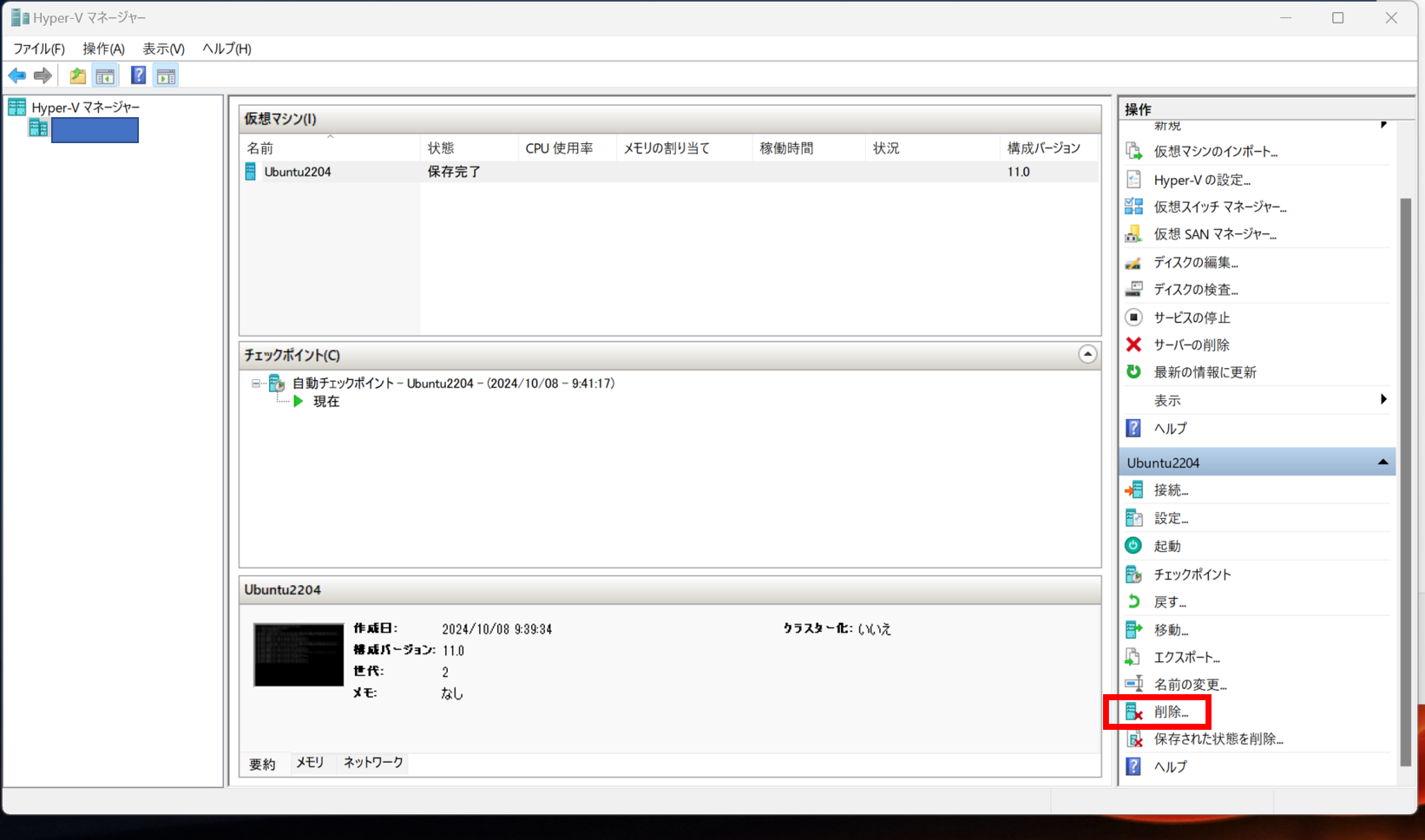Open 仮想 SAN マネージャー
The height and width of the screenshot is (840, 1425).
pos(1214,234)
